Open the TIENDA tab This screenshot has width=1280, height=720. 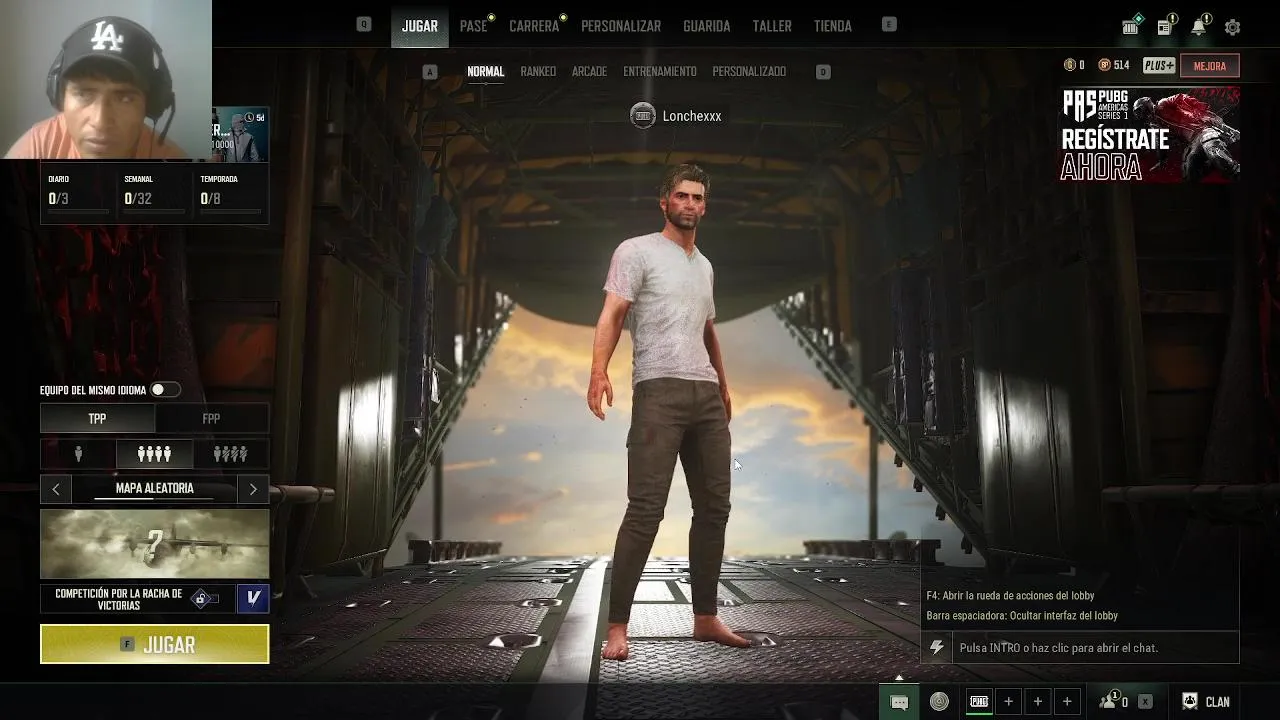pyautogui.click(x=833, y=26)
